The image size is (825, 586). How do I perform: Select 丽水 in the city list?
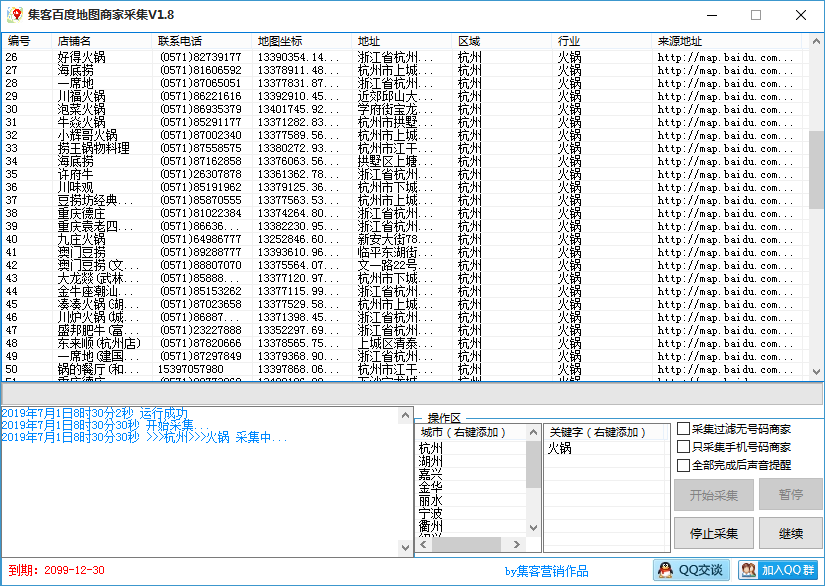431,500
